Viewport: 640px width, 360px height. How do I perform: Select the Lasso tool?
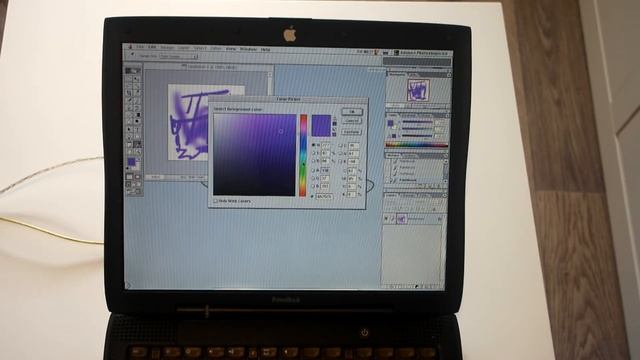point(129,86)
